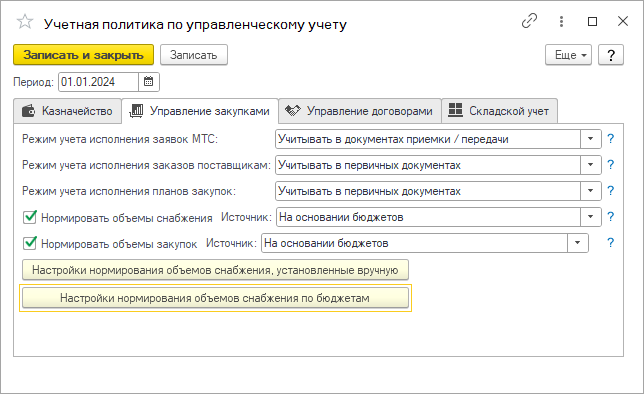Uncheck Нормировать объемы закупок checkbox
The width and height of the screenshot is (644, 394).
[30, 243]
